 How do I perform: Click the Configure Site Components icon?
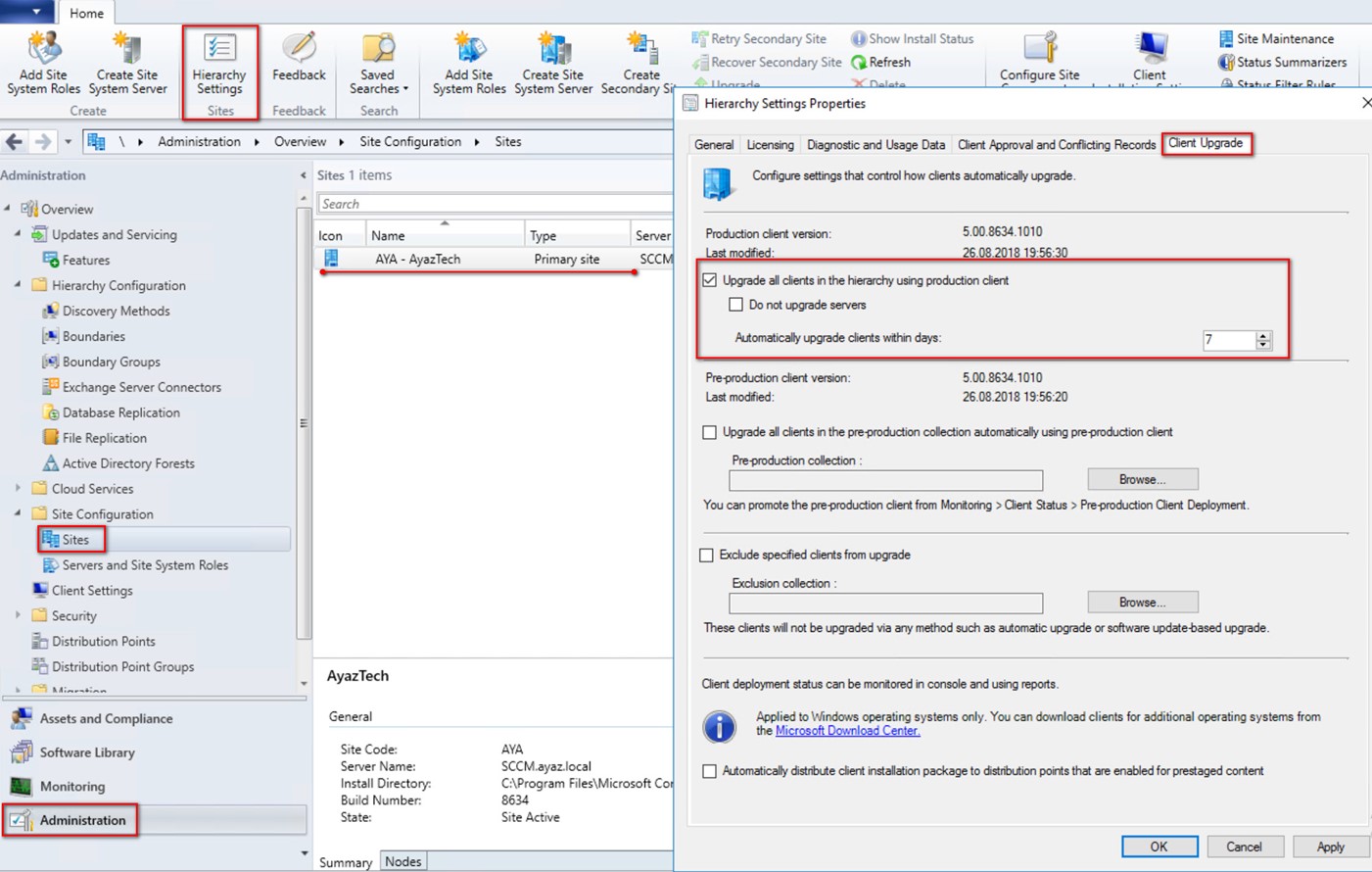pos(1040,59)
